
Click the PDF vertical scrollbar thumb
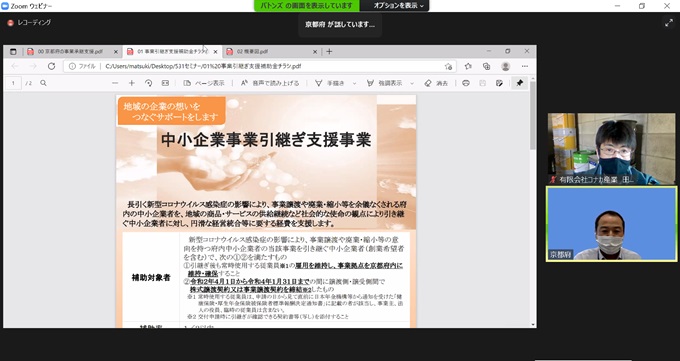click(x=533, y=115)
